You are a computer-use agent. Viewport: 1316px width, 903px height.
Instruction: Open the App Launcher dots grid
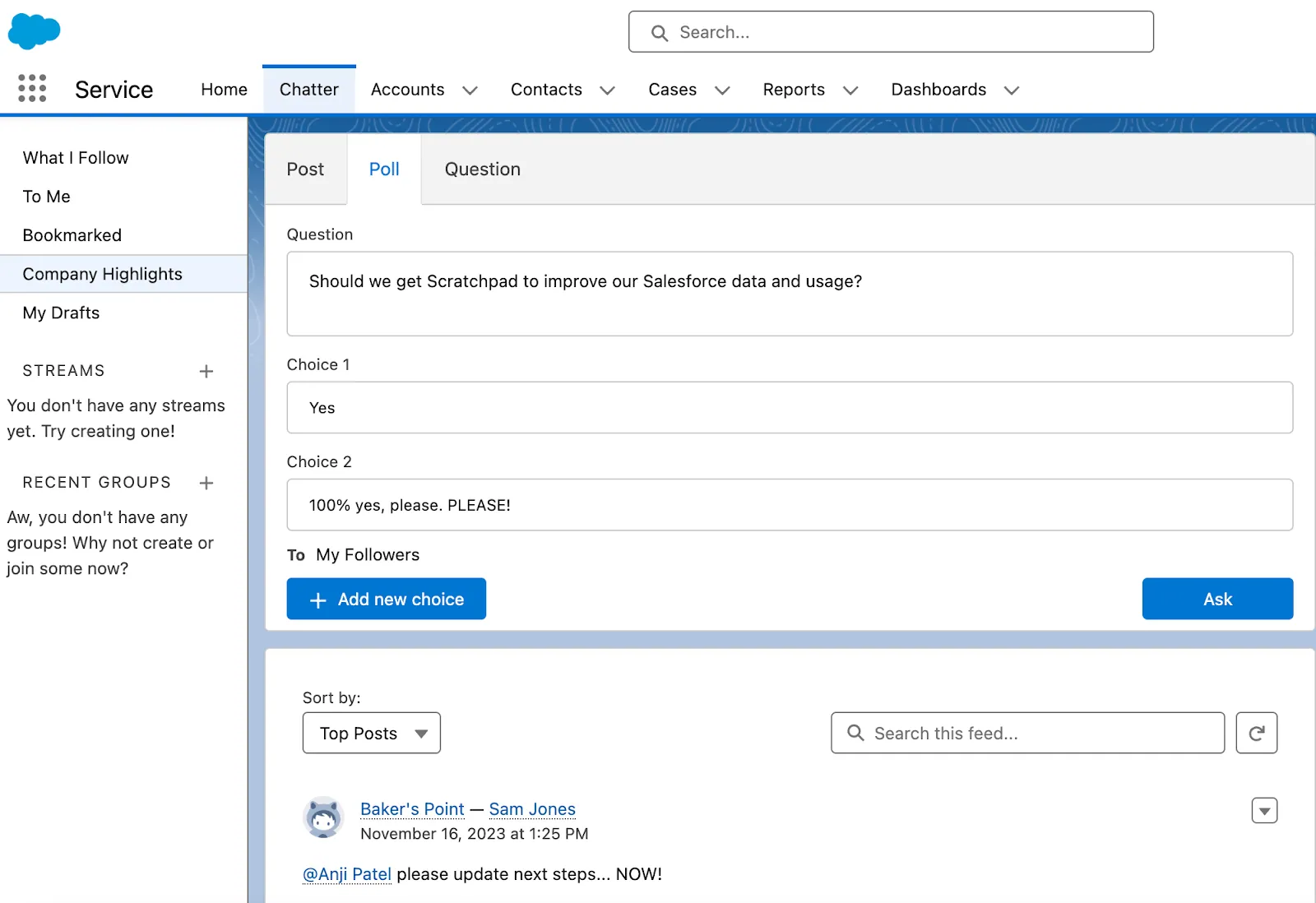coord(32,88)
